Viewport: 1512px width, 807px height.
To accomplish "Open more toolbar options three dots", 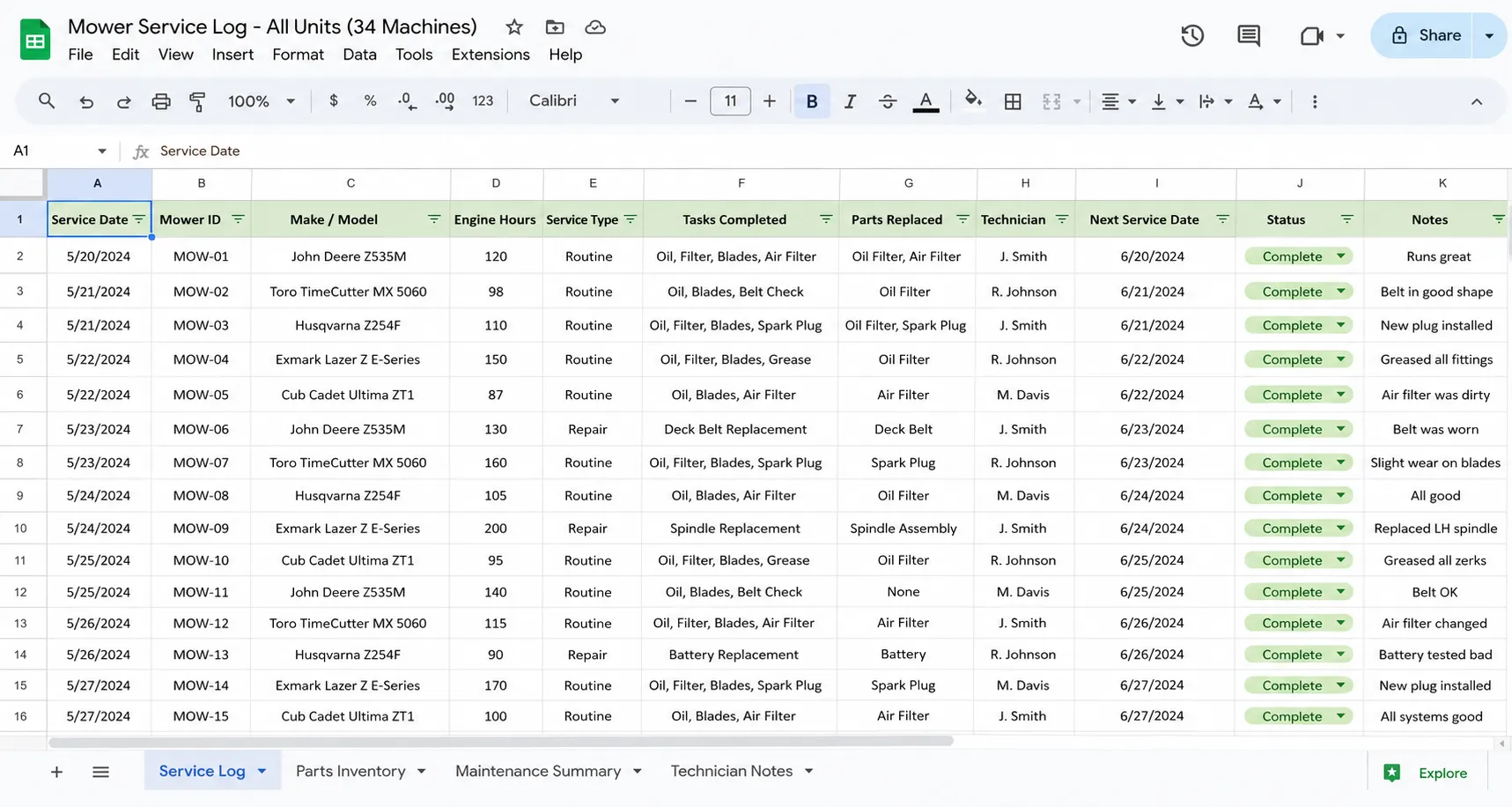I will (1315, 101).
